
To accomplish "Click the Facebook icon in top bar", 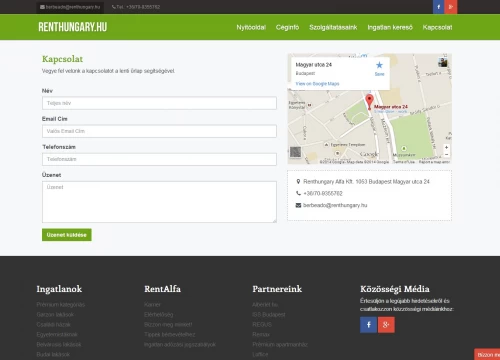I will (438, 7).
